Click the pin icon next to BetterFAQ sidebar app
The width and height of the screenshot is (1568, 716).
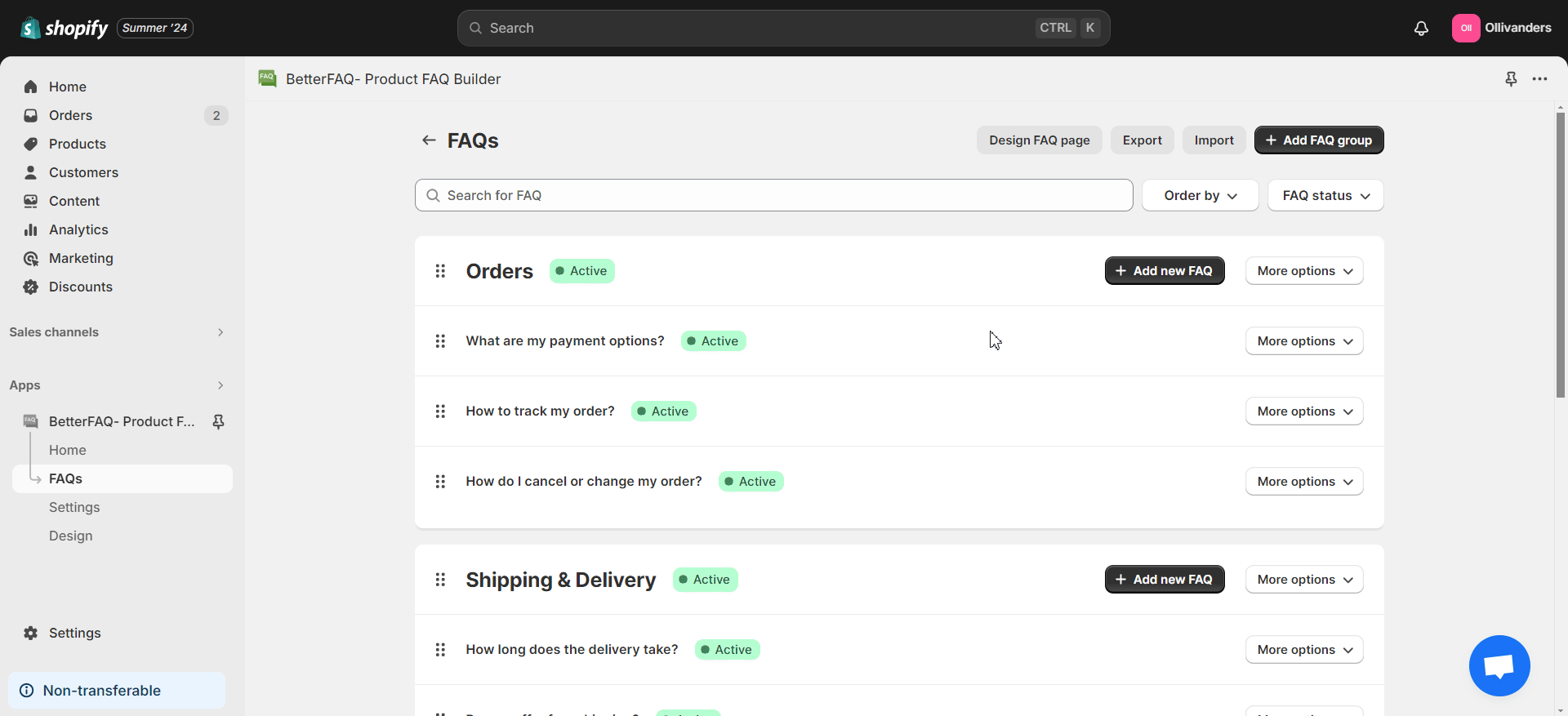tap(218, 421)
